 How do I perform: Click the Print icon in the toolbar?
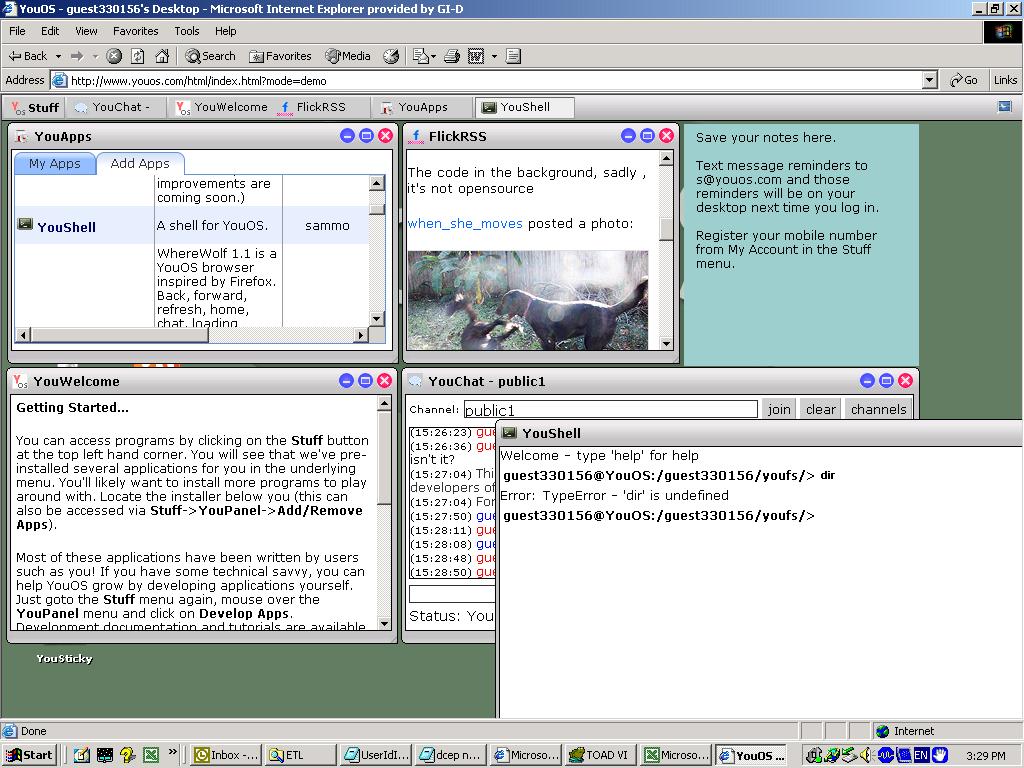coord(452,56)
